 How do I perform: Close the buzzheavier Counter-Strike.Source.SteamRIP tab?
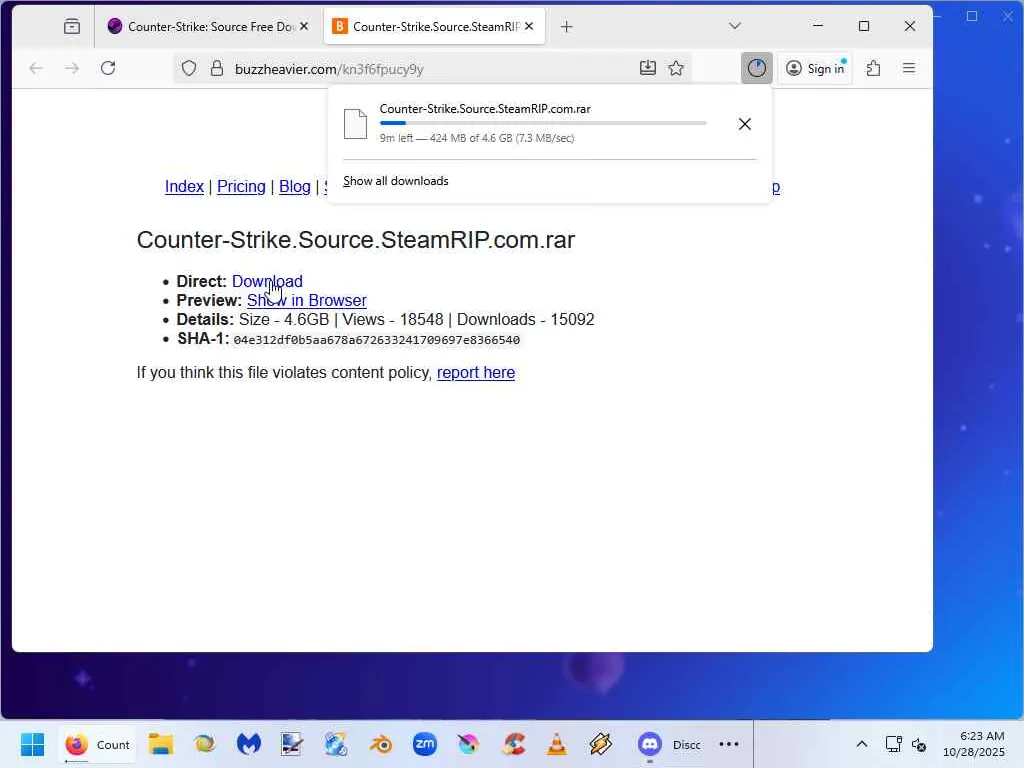(530, 26)
